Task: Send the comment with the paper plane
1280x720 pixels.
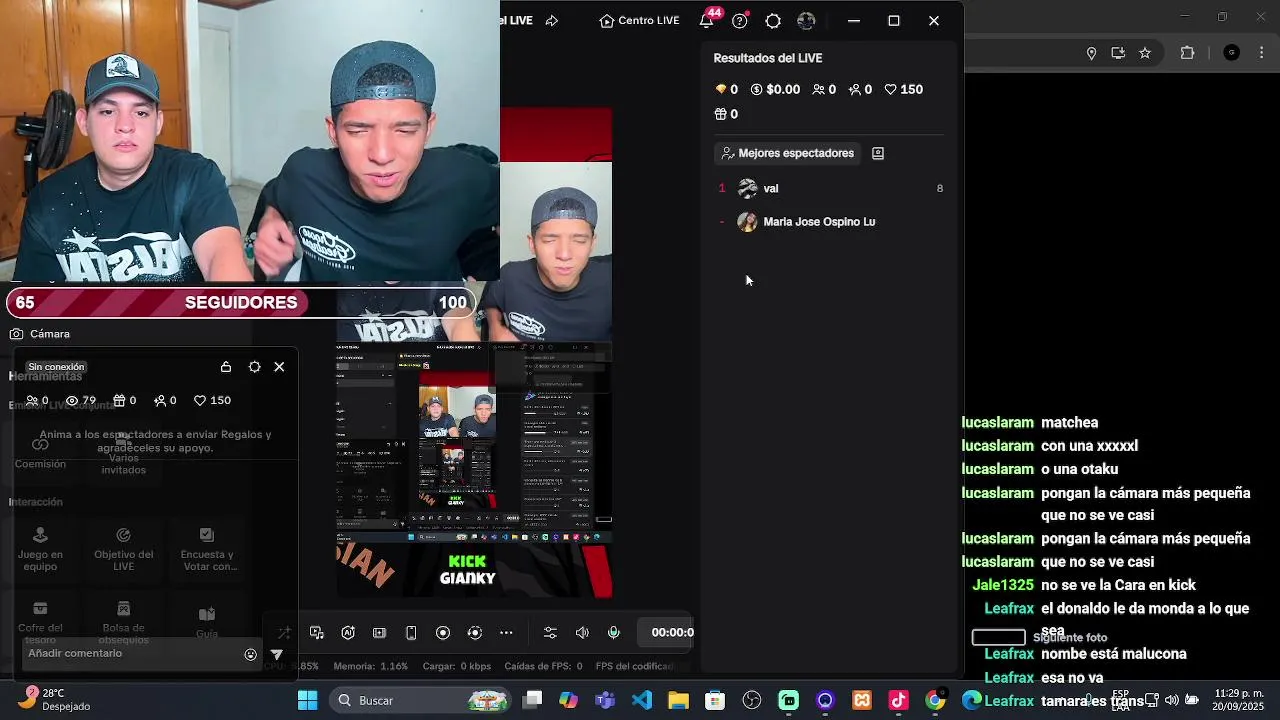Action: click(x=277, y=655)
